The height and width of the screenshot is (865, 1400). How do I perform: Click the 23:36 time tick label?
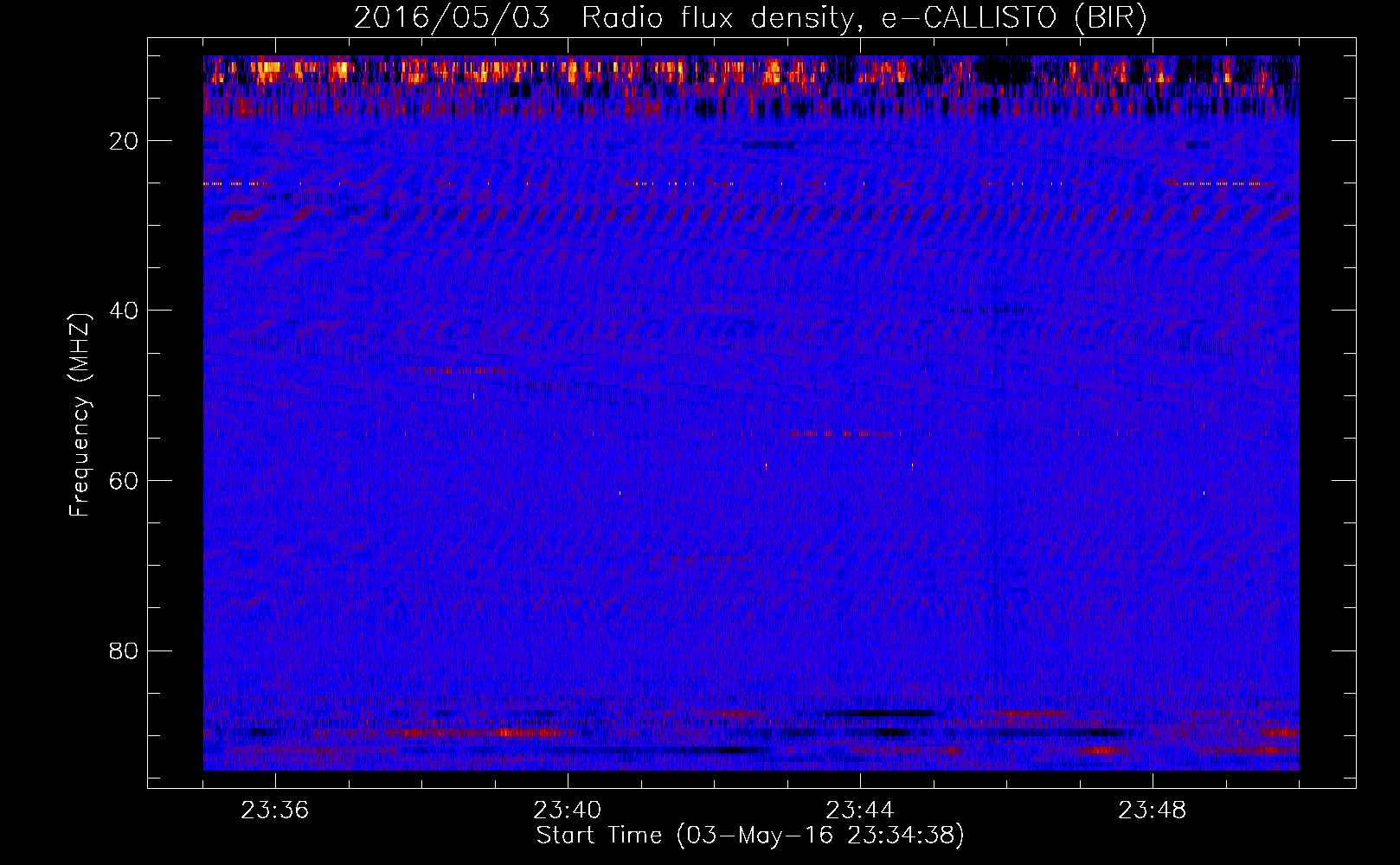(275, 811)
